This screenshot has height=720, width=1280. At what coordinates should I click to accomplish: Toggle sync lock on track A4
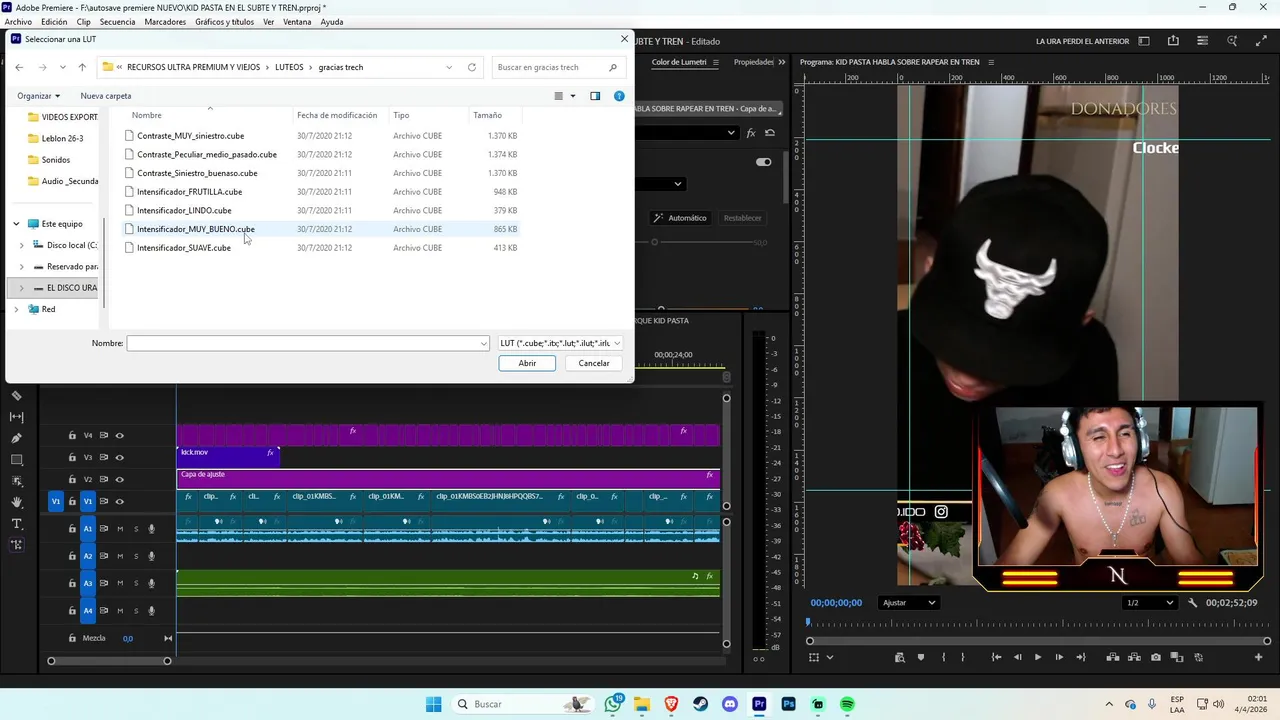coord(103,610)
